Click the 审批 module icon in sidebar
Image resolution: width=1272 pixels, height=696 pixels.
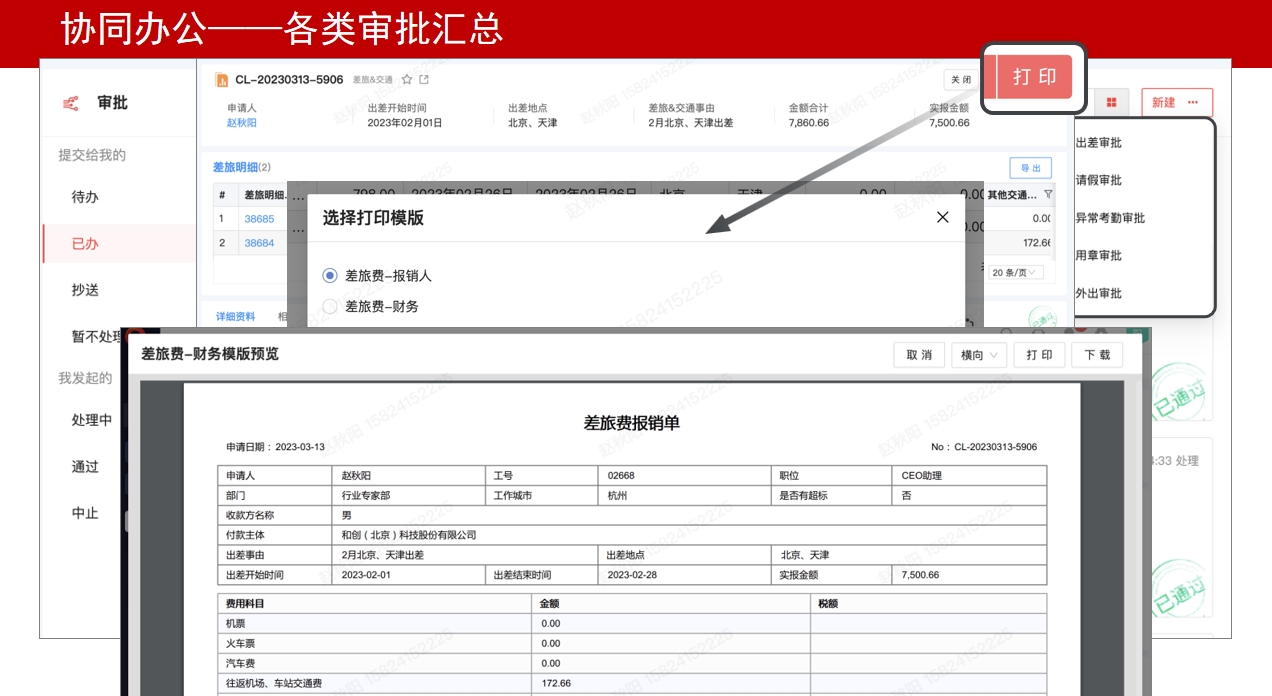(71, 103)
